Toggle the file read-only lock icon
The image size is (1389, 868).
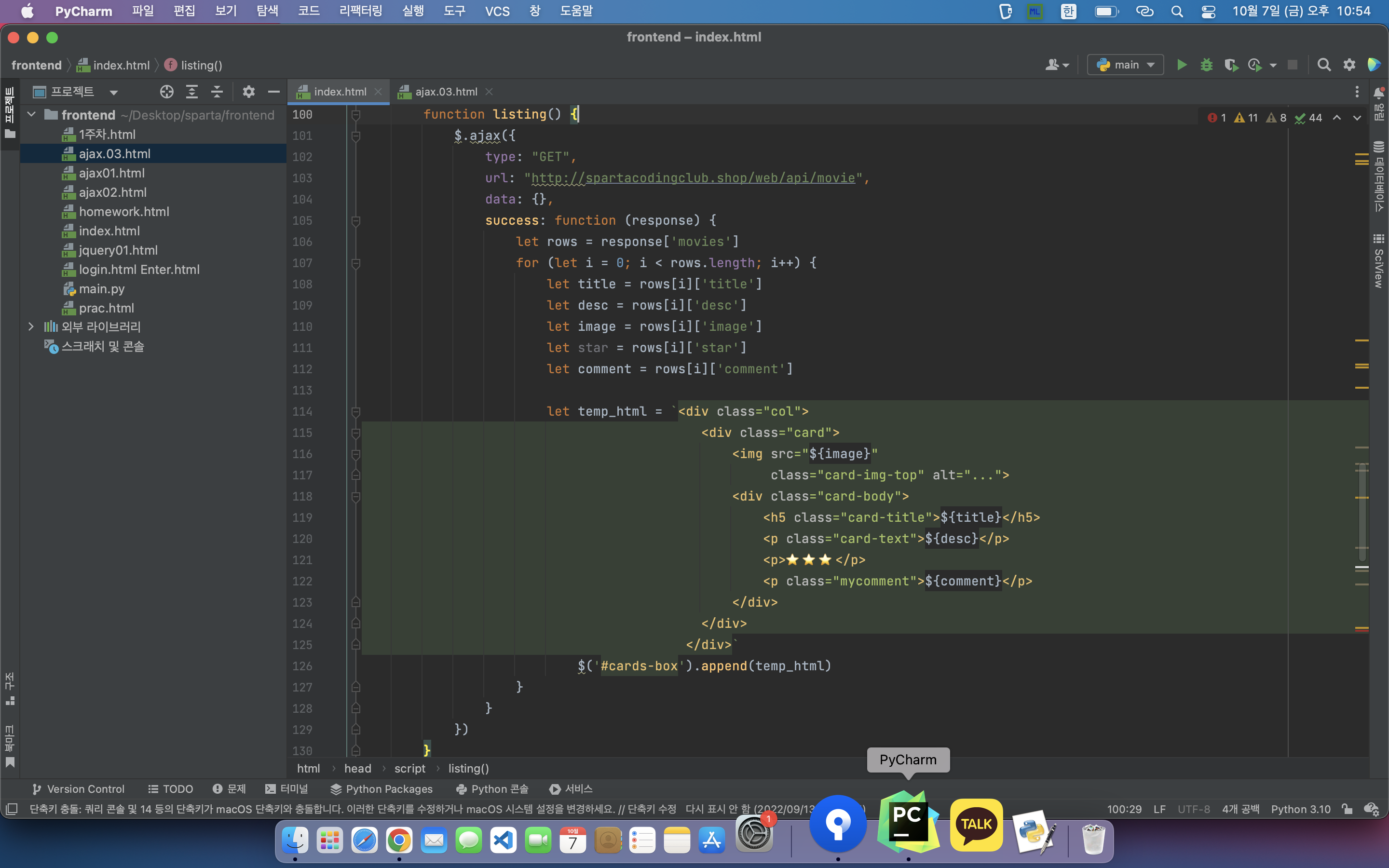[x=1347, y=809]
